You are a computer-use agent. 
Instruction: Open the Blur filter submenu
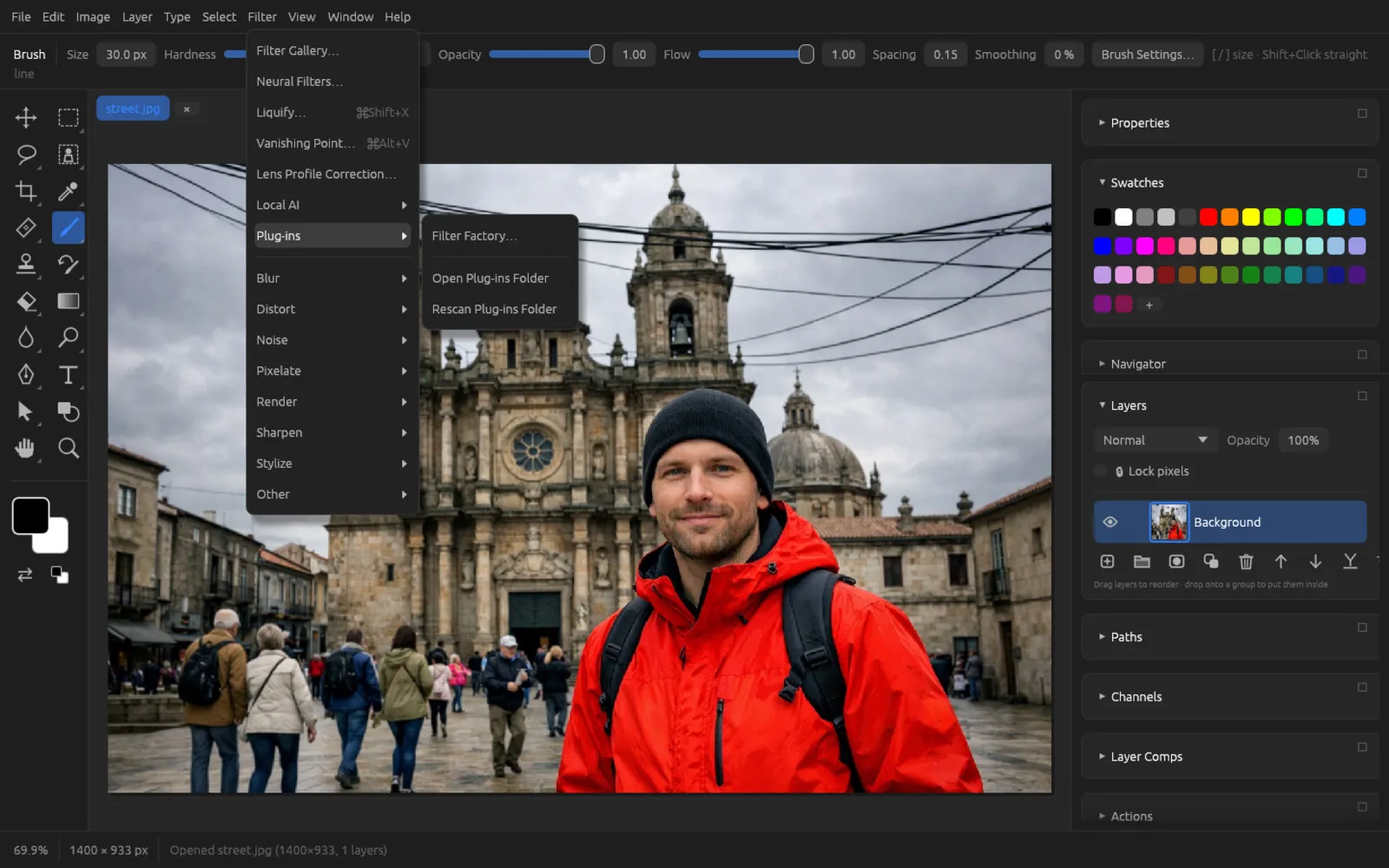332,279
